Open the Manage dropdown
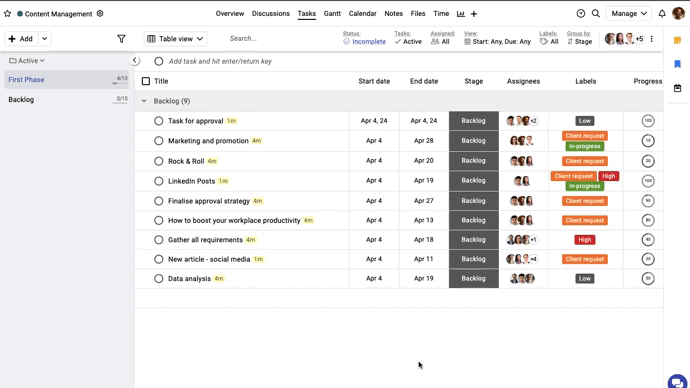The height and width of the screenshot is (388, 690). click(629, 14)
